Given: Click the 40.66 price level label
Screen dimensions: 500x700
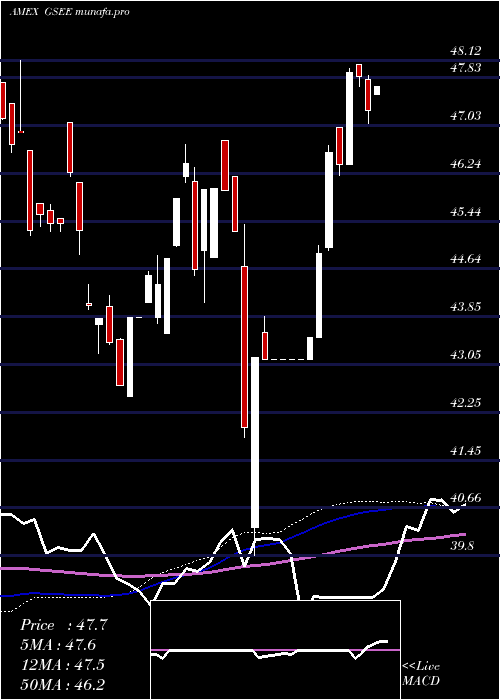Looking at the screenshot, I should click(x=466, y=498).
